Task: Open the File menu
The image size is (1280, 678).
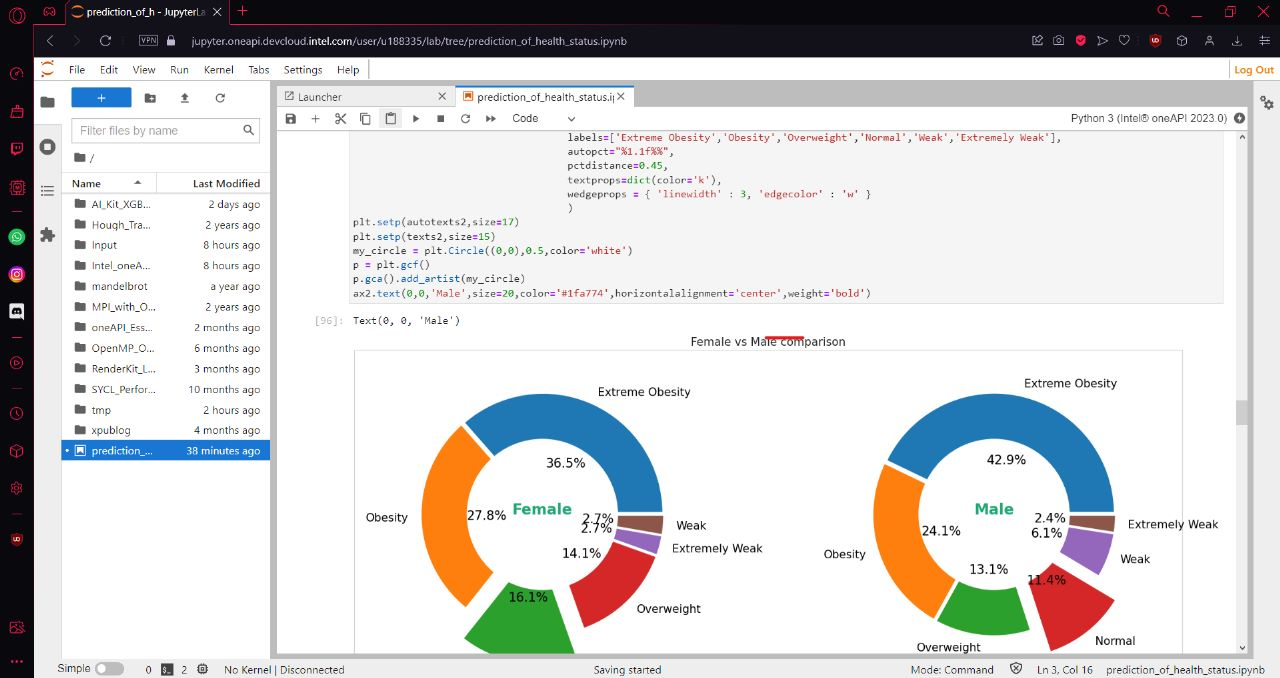Action: coord(77,70)
